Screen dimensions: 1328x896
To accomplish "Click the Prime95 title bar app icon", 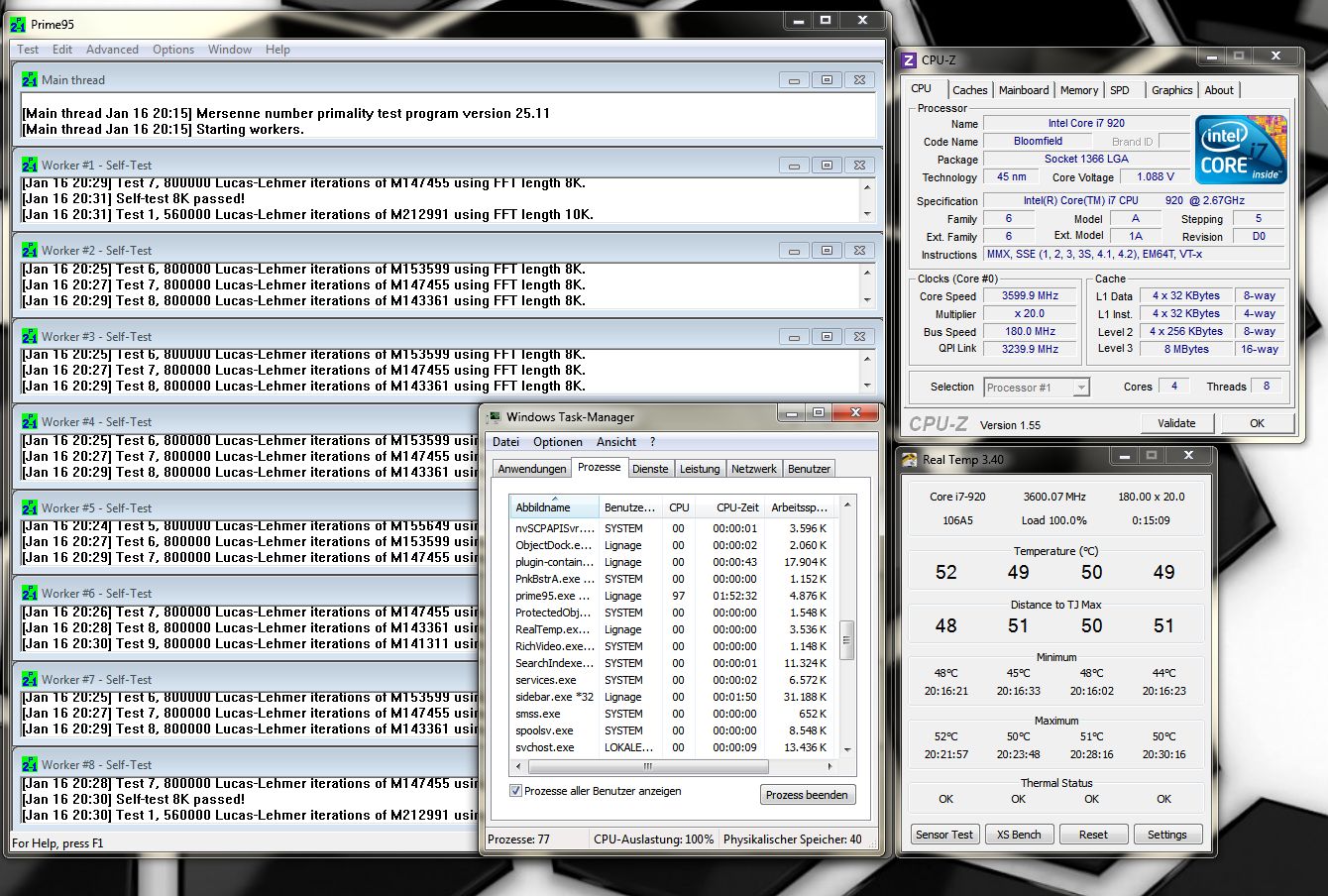I will tap(18, 24).
